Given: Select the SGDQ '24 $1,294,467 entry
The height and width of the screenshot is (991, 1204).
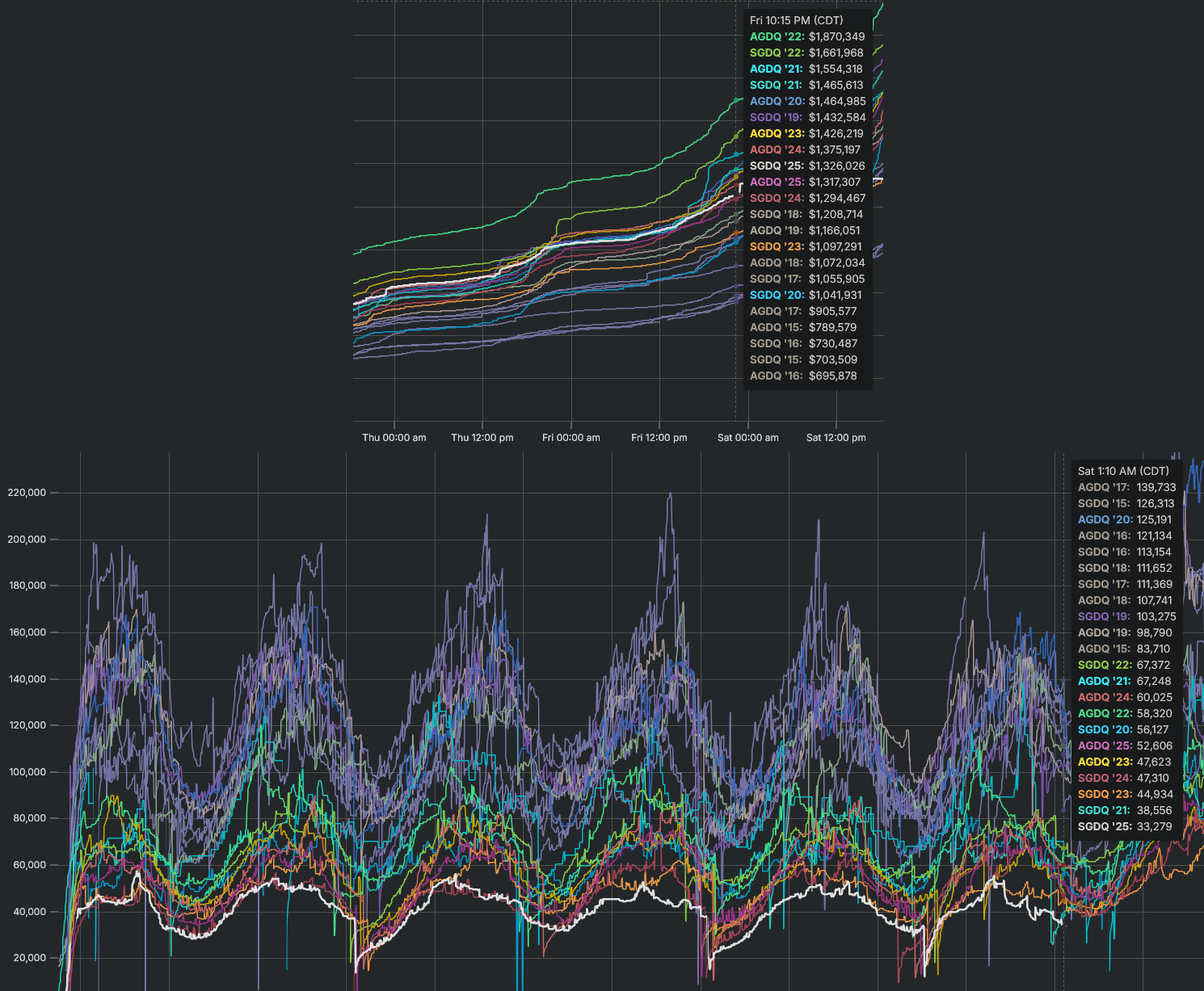Looking at the screenshot, I should [807, 198].
